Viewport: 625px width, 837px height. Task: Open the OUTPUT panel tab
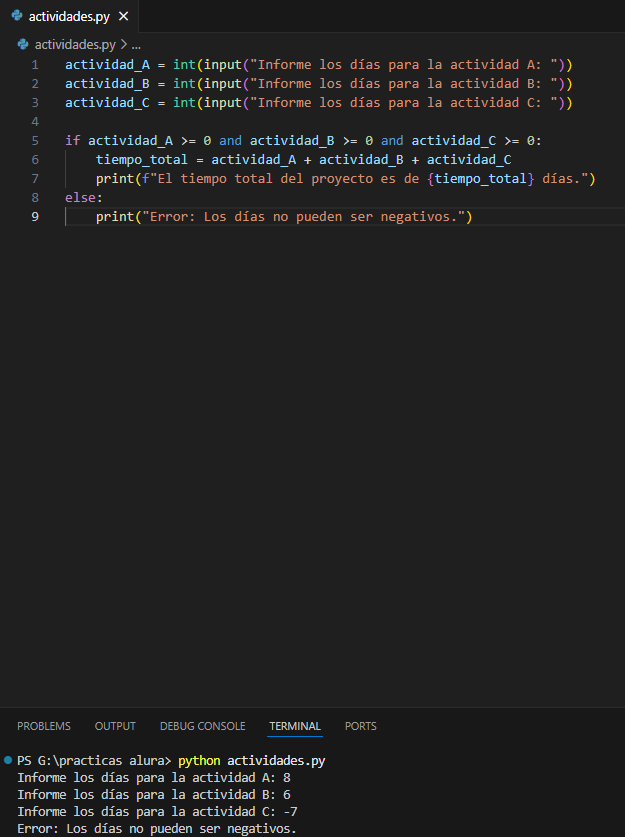coord(115,726)
